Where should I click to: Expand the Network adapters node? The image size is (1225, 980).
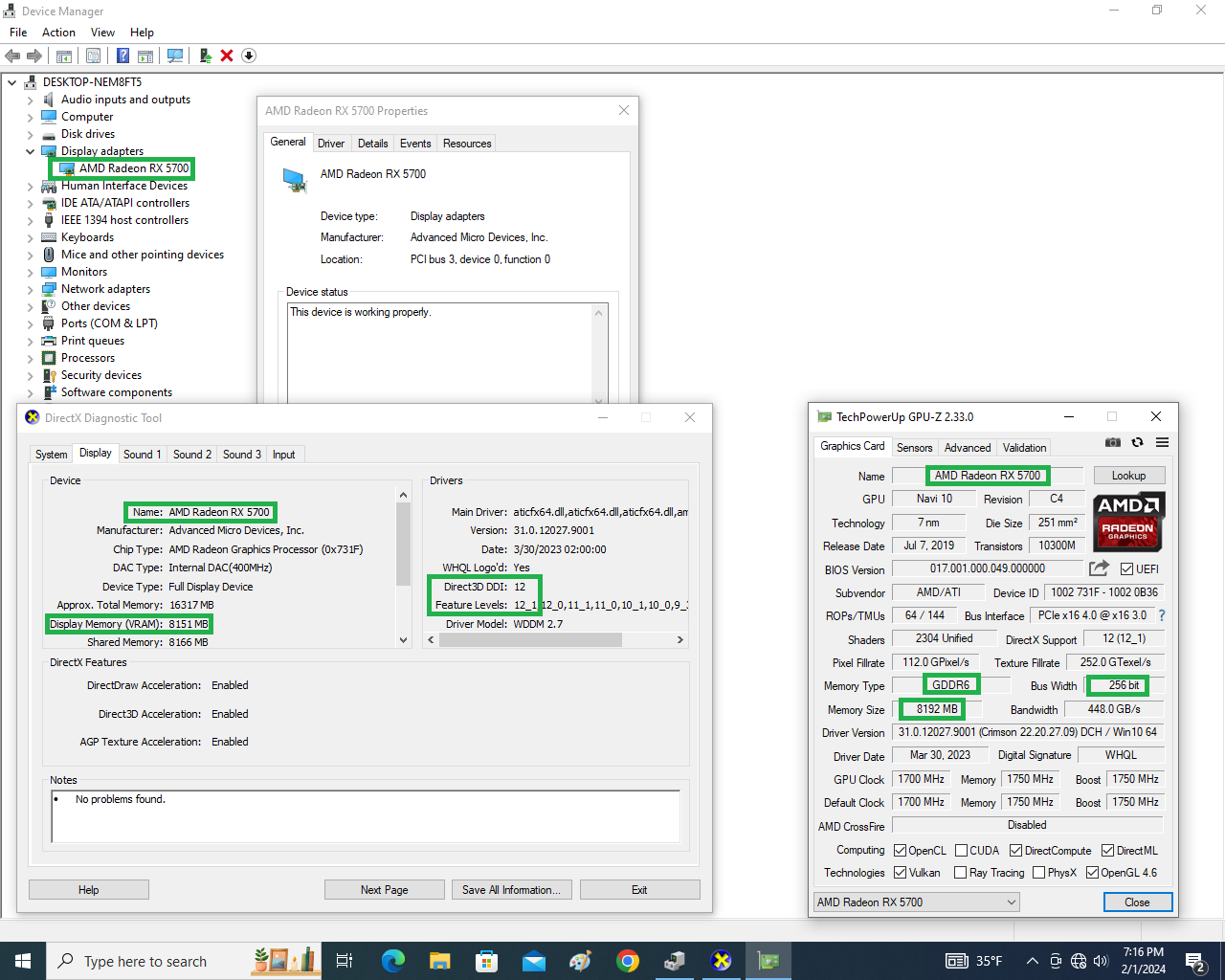(30, 289)
